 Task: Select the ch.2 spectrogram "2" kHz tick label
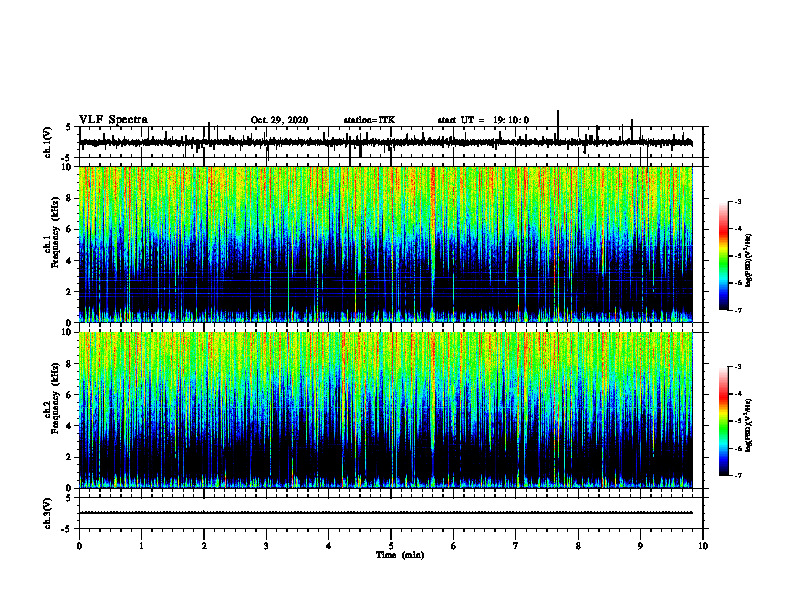pos(70,457)
